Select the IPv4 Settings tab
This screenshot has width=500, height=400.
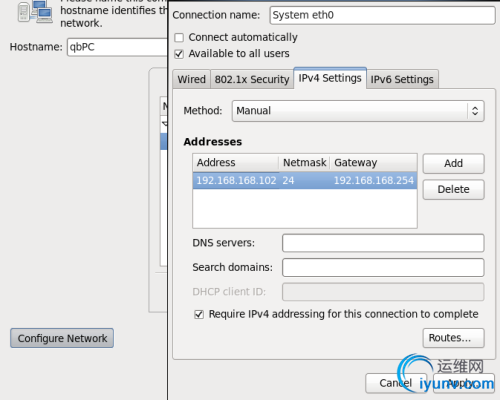(x=330, y=78)
